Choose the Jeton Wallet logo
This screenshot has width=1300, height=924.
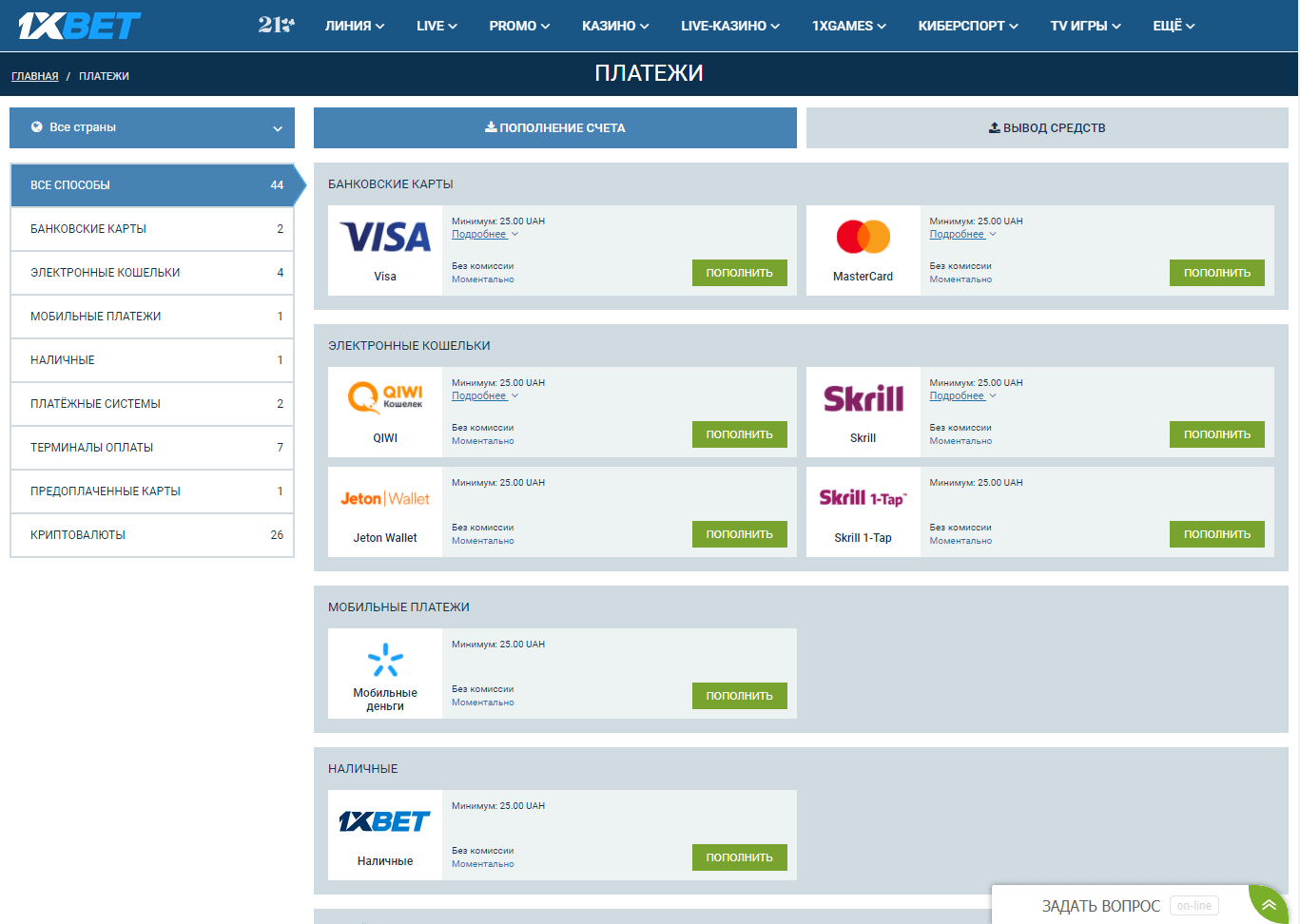click(385, 498)
